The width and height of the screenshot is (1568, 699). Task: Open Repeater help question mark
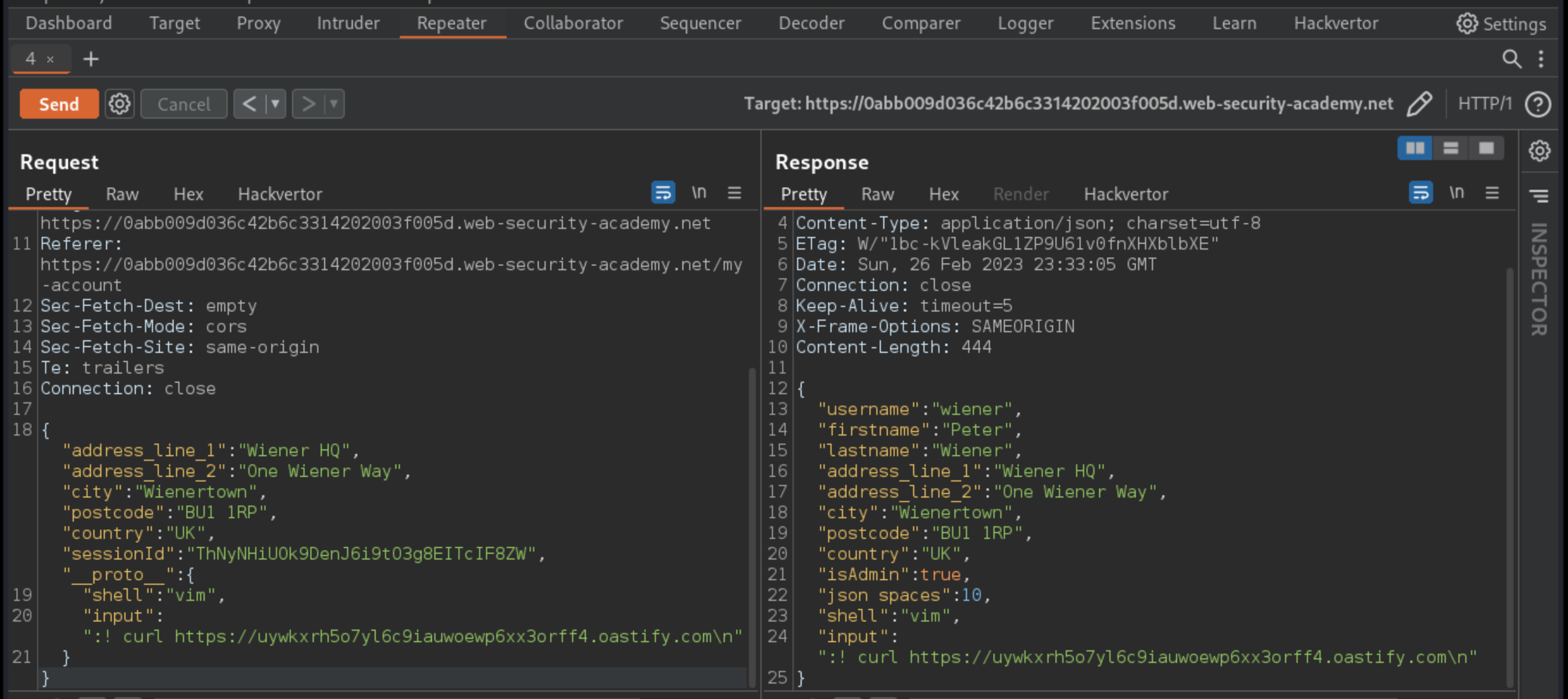pos(1538,104)
